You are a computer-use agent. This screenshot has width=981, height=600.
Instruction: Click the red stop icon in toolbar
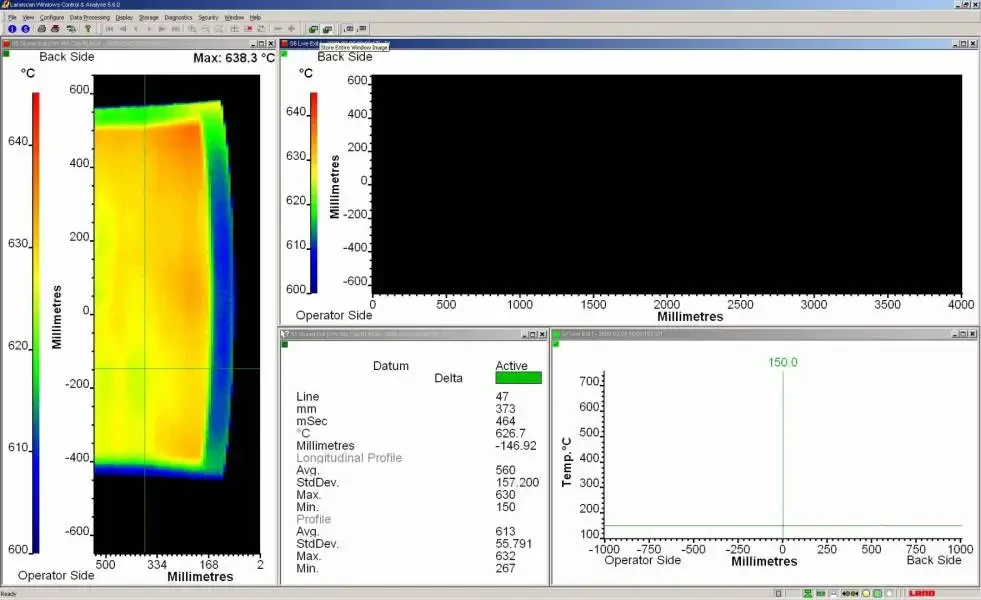click(x=248, y=29)
